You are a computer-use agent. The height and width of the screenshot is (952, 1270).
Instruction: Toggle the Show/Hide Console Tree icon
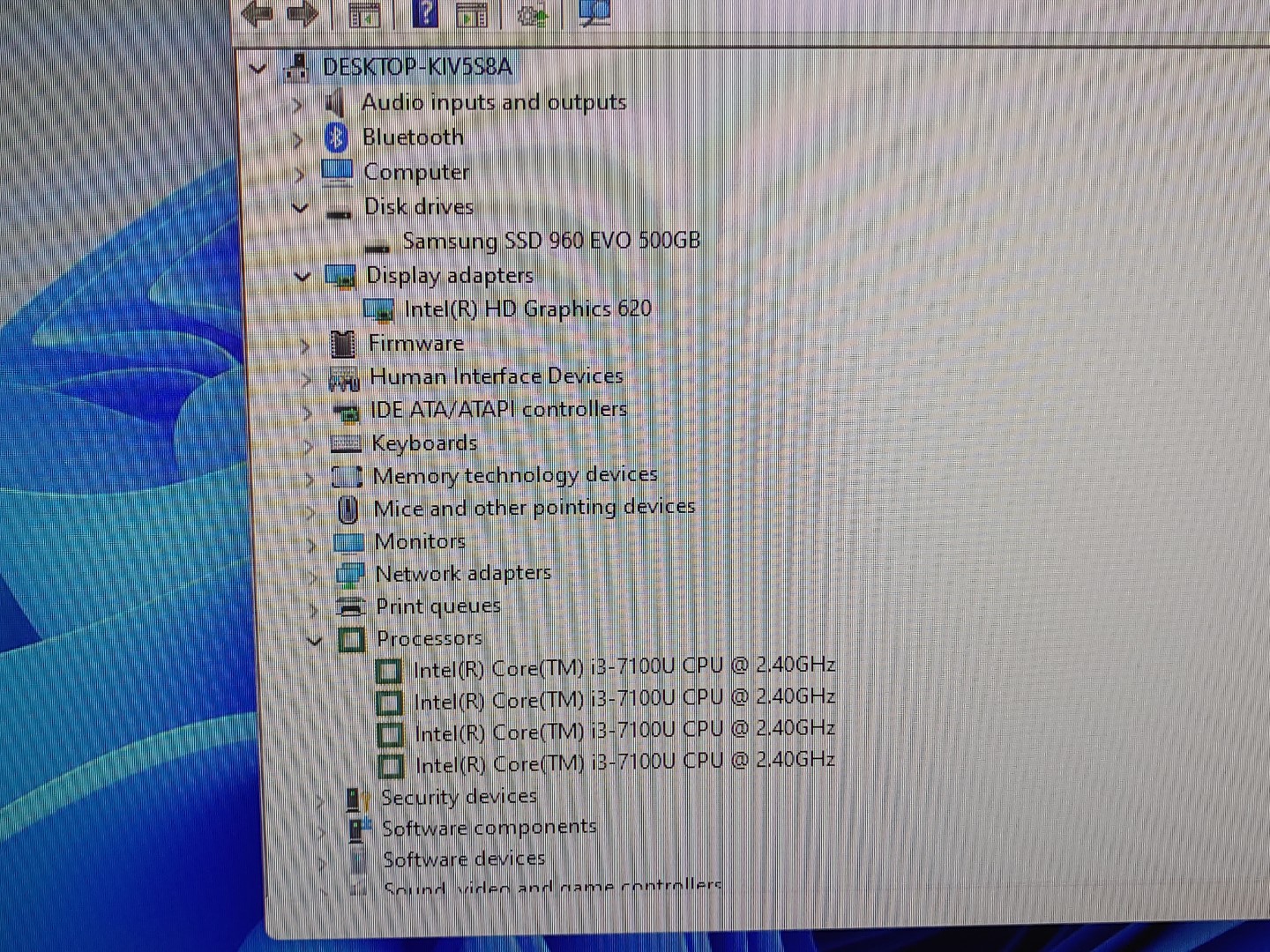click(364, 15)
